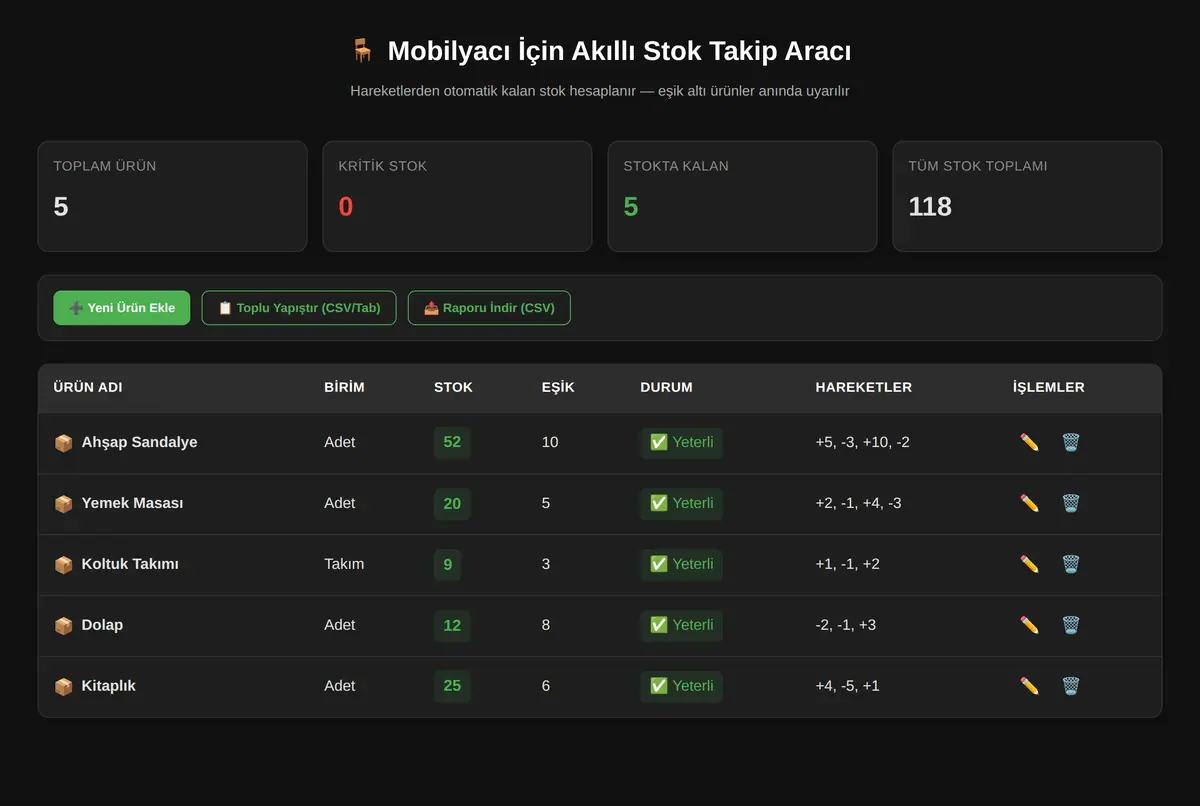Click stock badge 9 for Koltuk Takımı

pyautogui.click(x=447, y=564)
